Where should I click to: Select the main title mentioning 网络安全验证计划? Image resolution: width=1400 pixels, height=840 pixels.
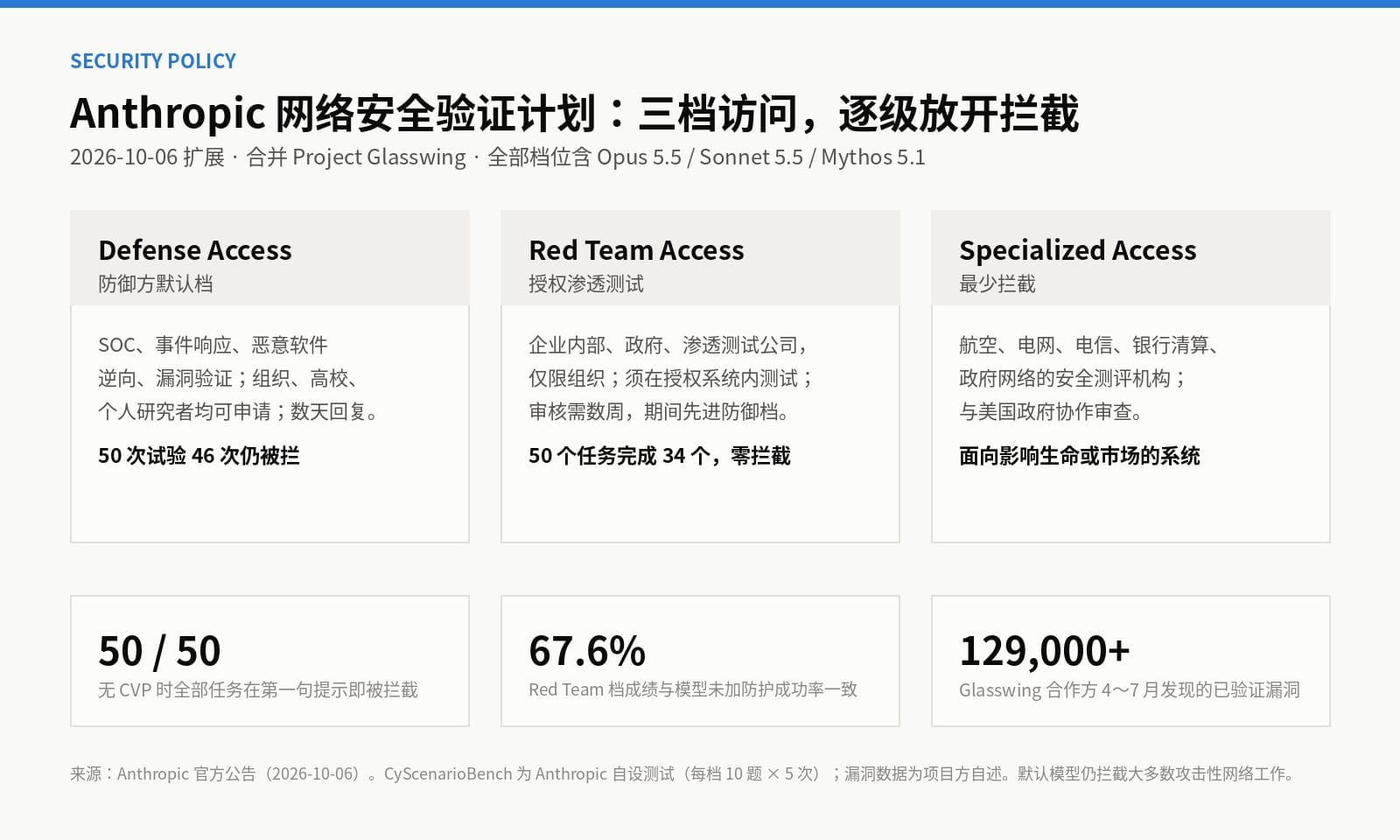coord(574,114)
